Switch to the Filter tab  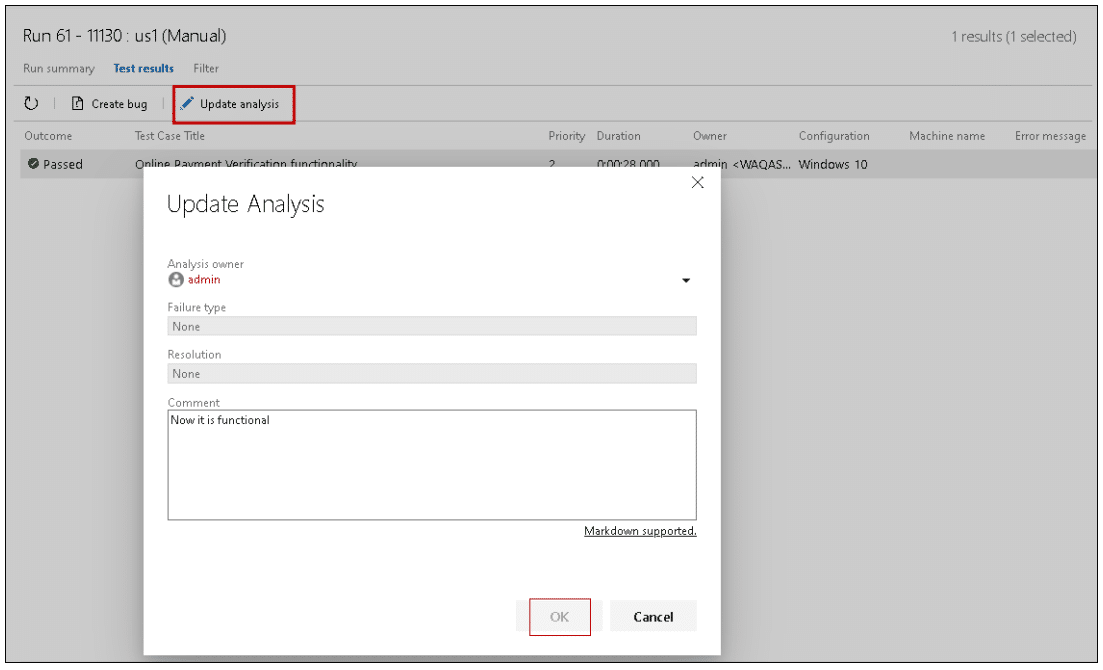click(206, 68)
